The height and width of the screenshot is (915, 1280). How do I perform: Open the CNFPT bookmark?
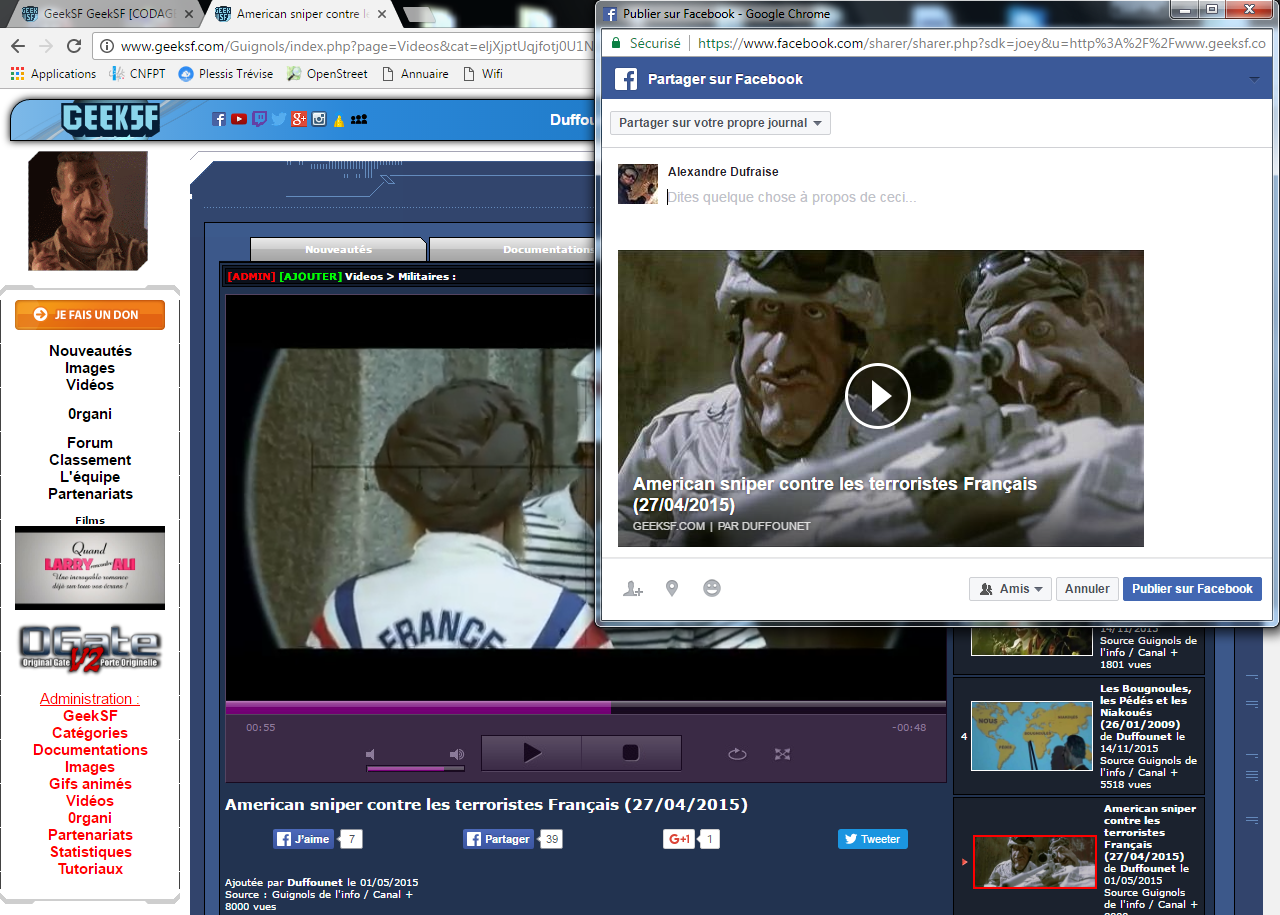point(137,74)
